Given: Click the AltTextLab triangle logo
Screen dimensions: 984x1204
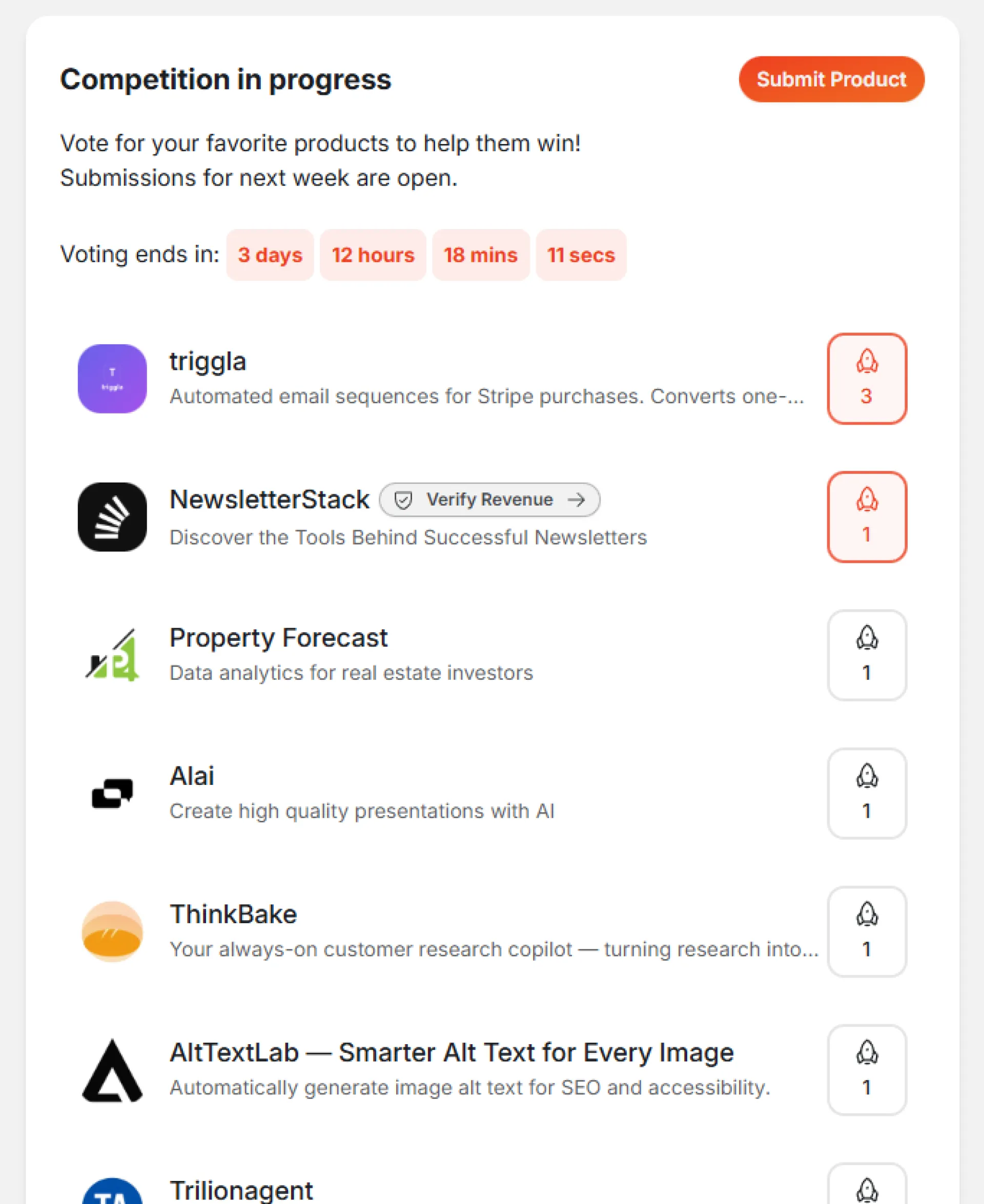Looking at the screenshot, I should [x=112, y=1070].
